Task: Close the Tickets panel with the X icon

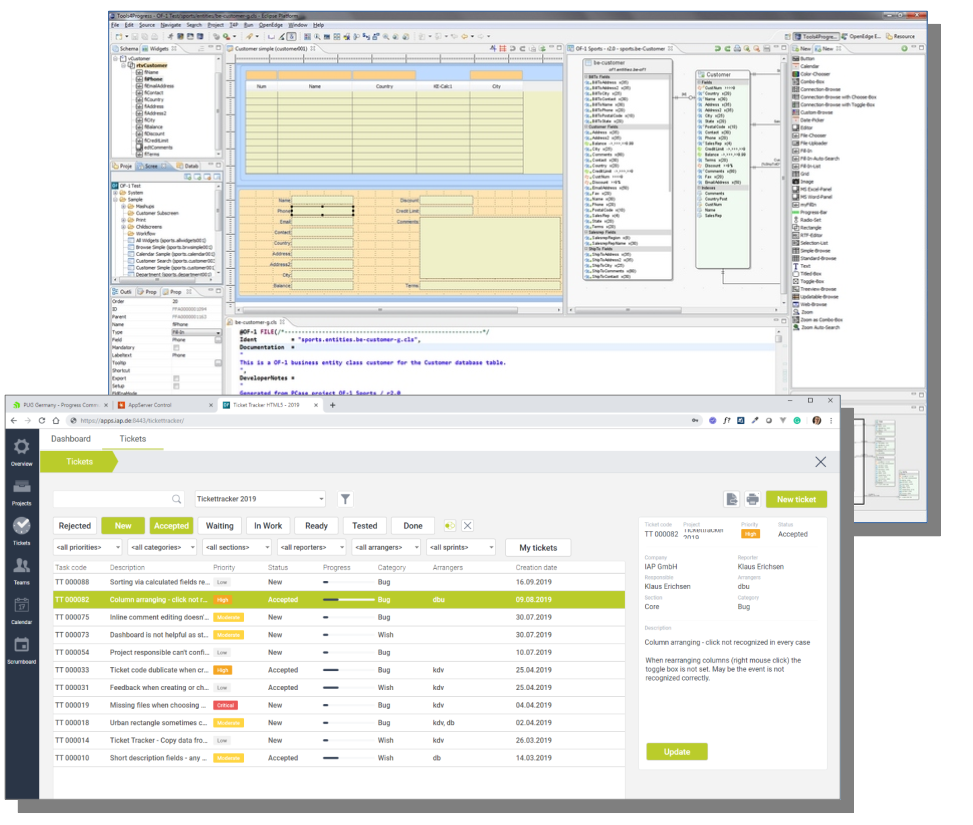Action: (x=821, y=462)
